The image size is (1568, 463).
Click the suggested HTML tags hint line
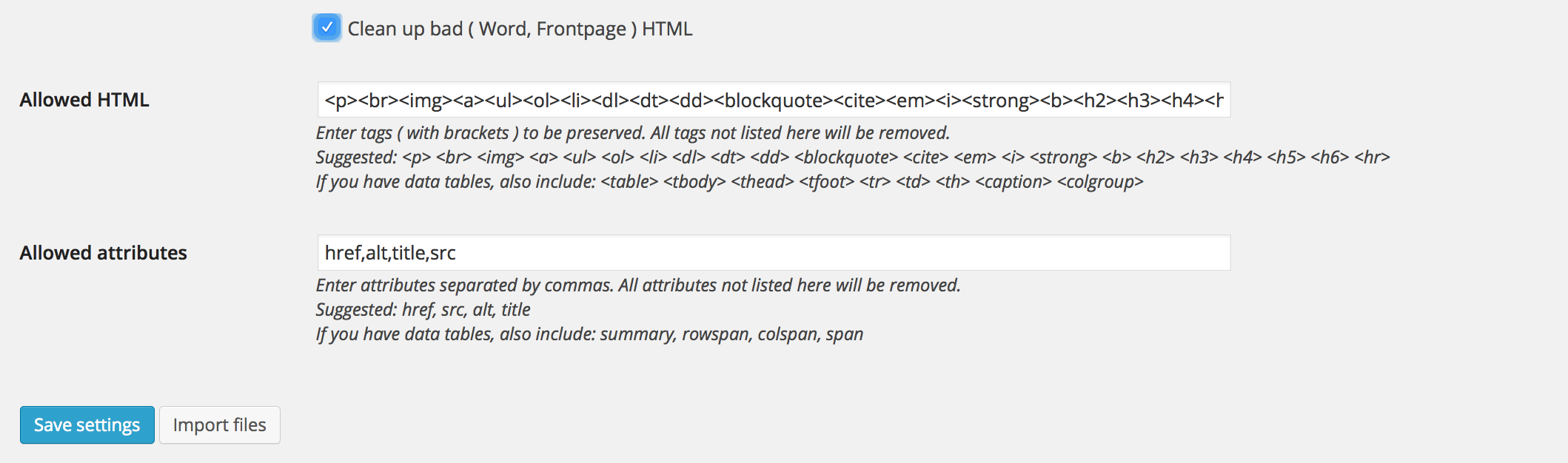[x=851, y=158]
